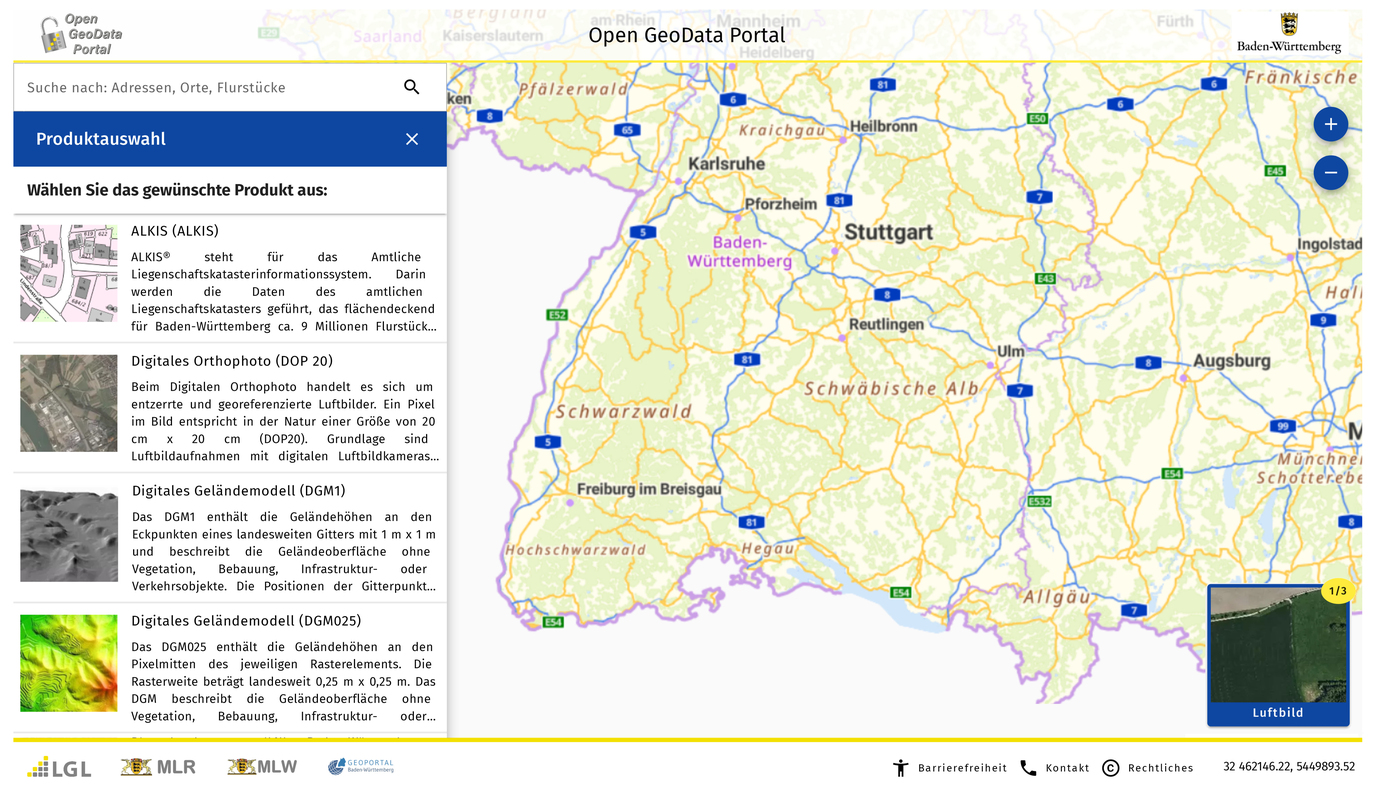Focus the address search input field

click(205, 87)
